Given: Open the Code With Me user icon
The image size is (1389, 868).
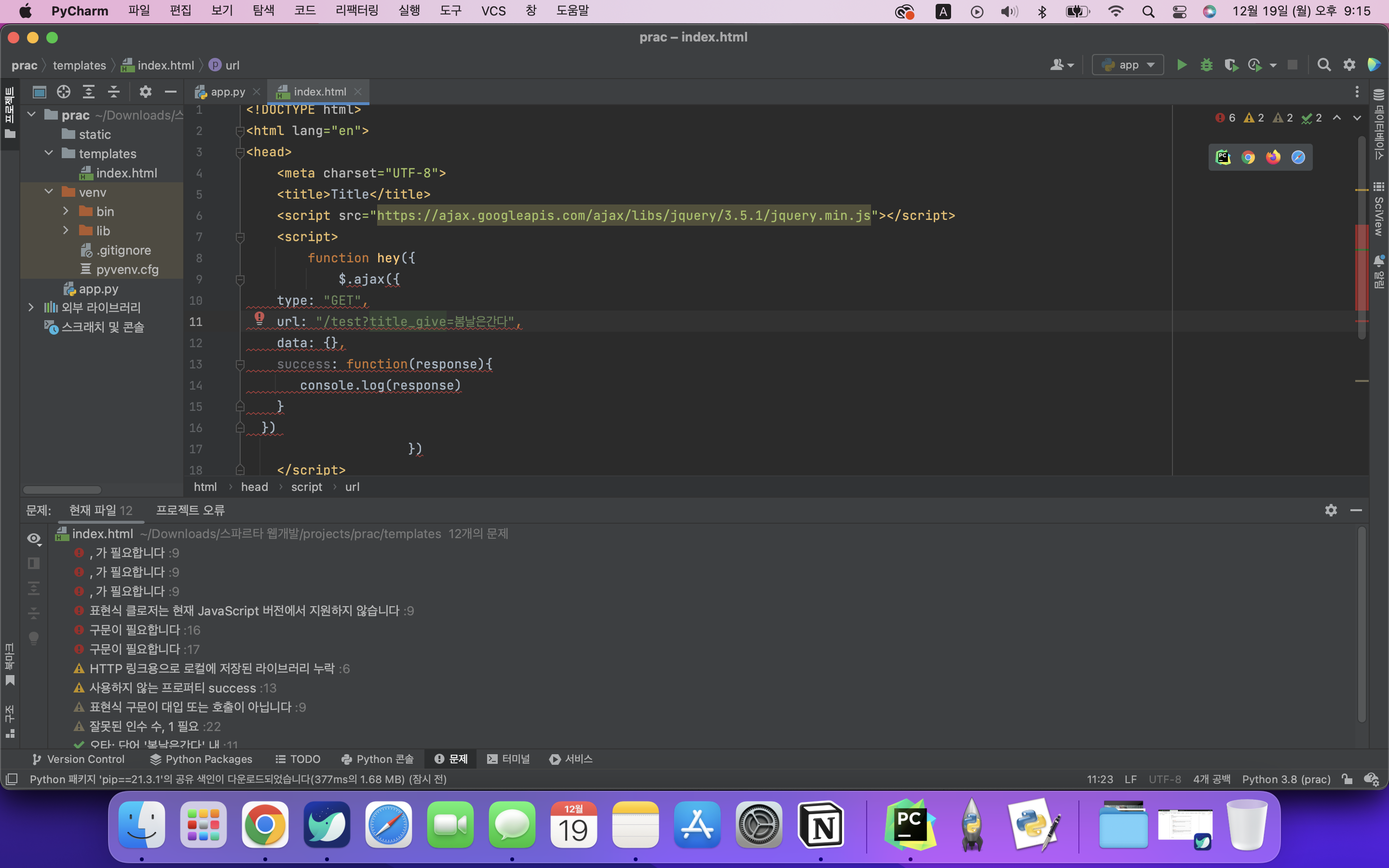Looking at the screenshot, I should click(1061, 65).
